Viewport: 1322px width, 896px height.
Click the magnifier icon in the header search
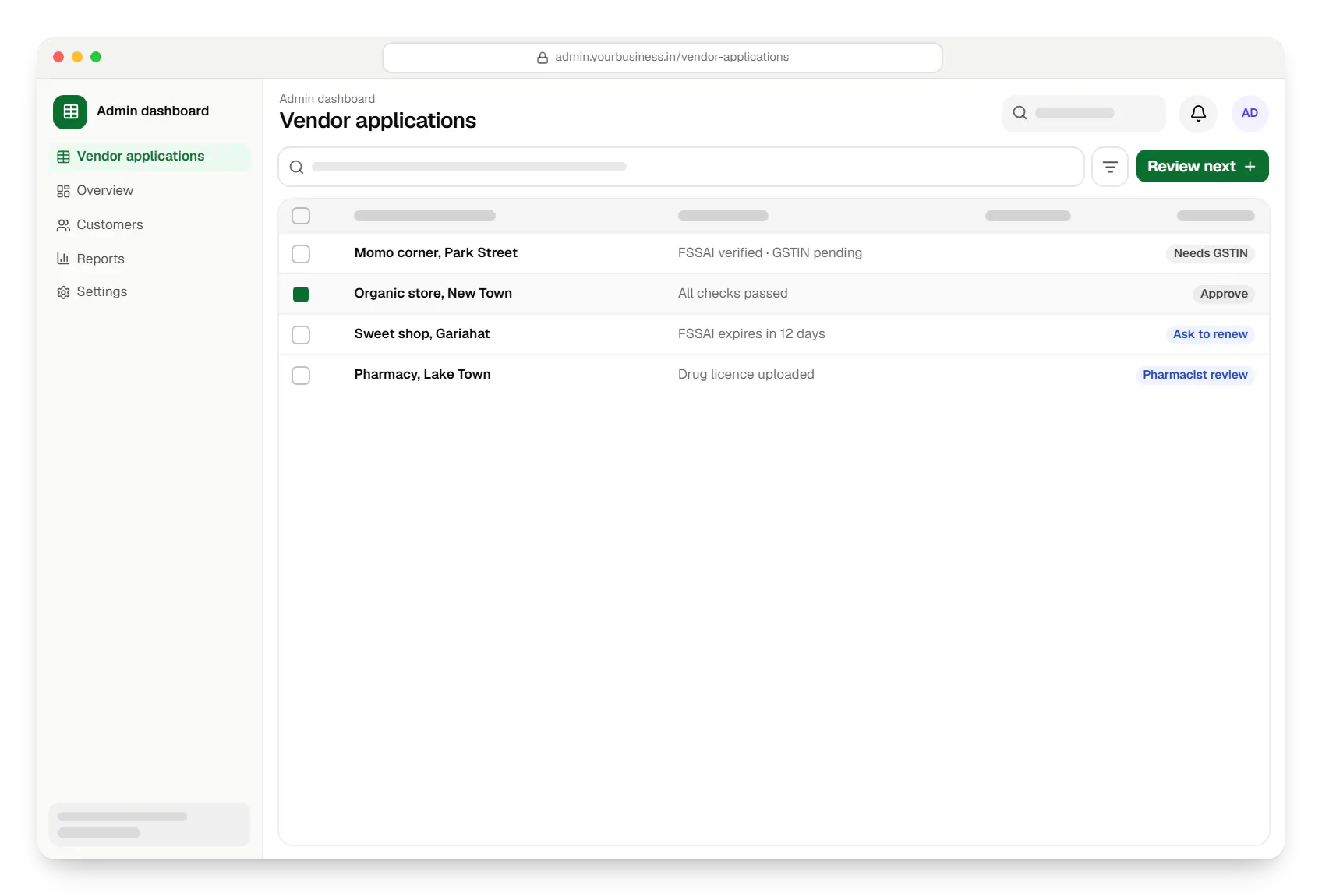coord(1020,113)
